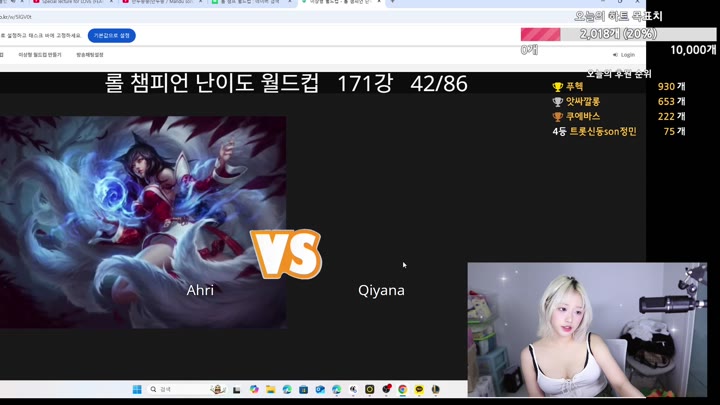This screenshot has width=720, height=405.
Task: Launch Copilot from the taskbar
Action: click(x=254, y=389)
